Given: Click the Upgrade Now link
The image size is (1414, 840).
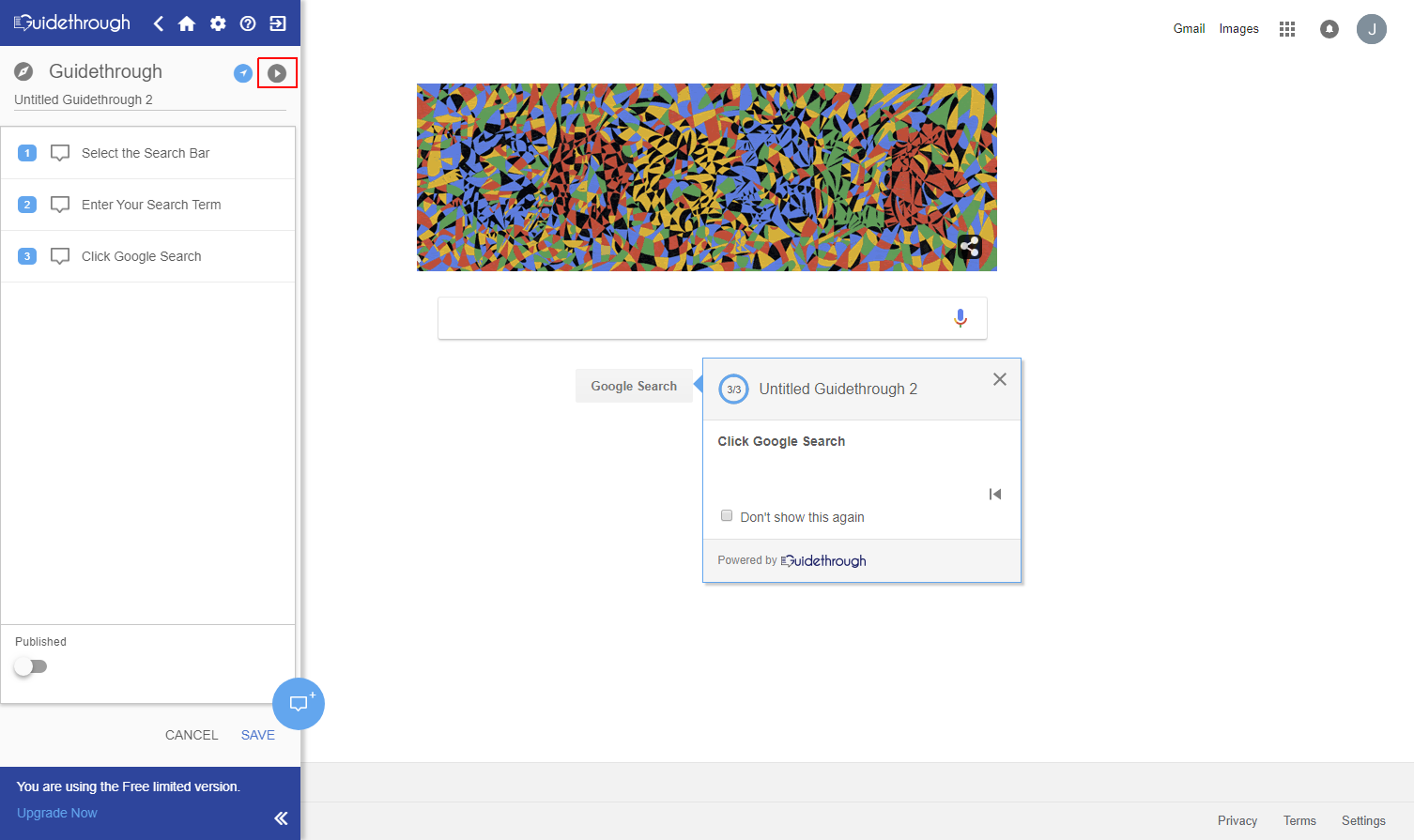Looking at the screenshot, I should pyautogui.click(x=57, y=813).
